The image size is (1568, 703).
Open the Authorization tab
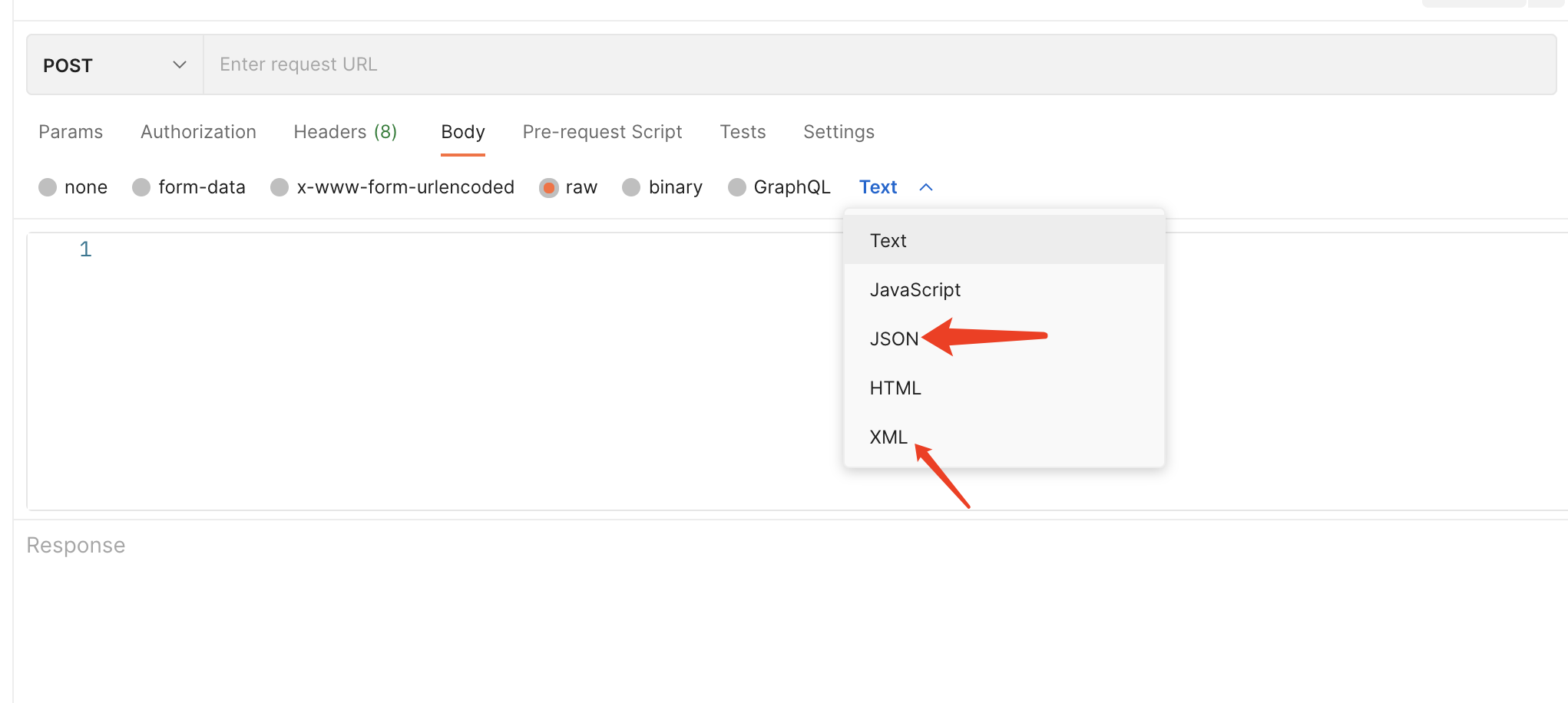(198, 132)
